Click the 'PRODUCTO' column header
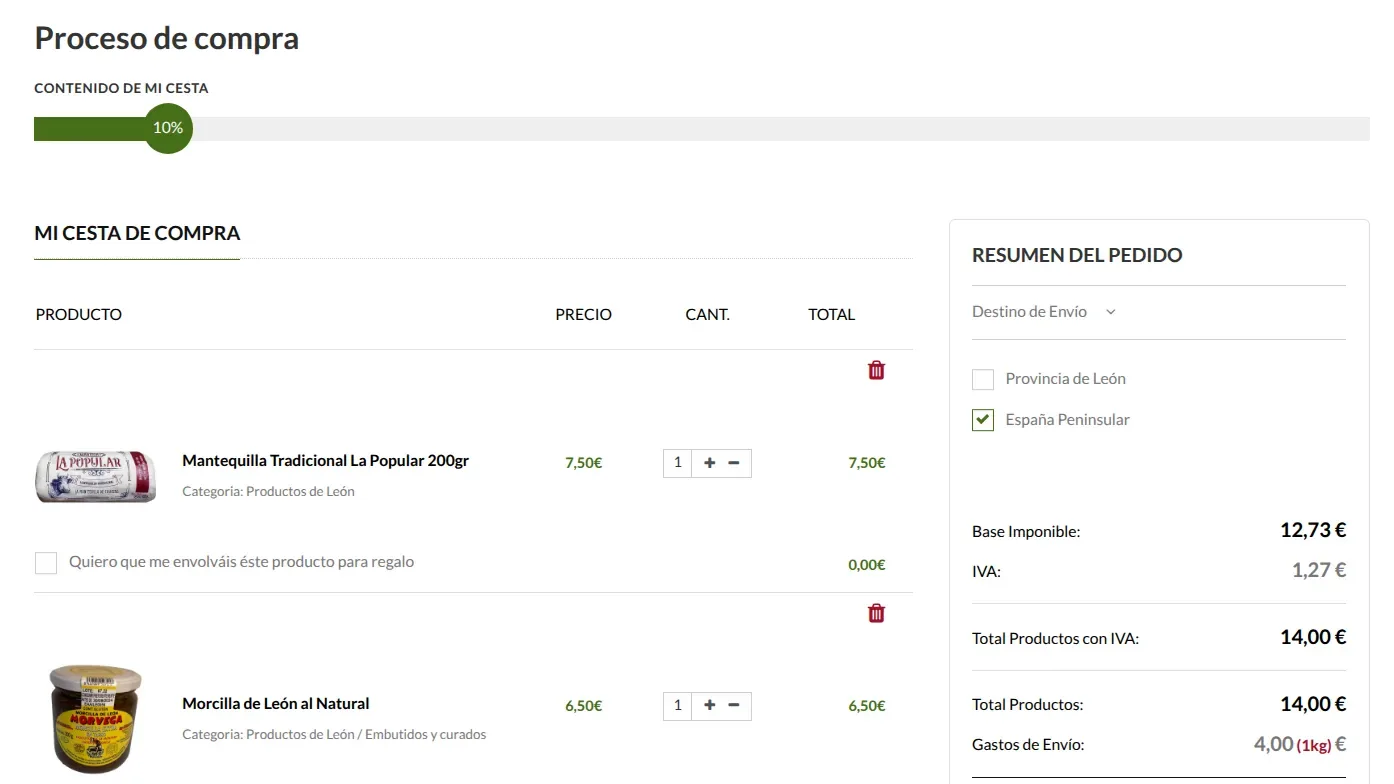The width and height of the screenshot is (1394, 784). tap(79, 314)
